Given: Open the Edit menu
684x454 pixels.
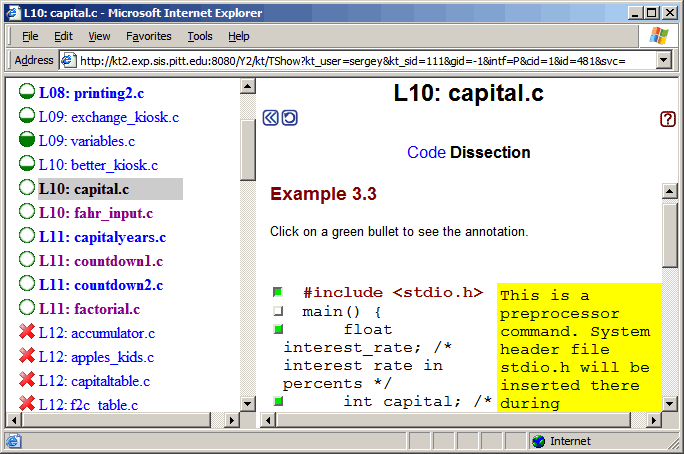Looking at the screenshot, I should coord(63,36).
